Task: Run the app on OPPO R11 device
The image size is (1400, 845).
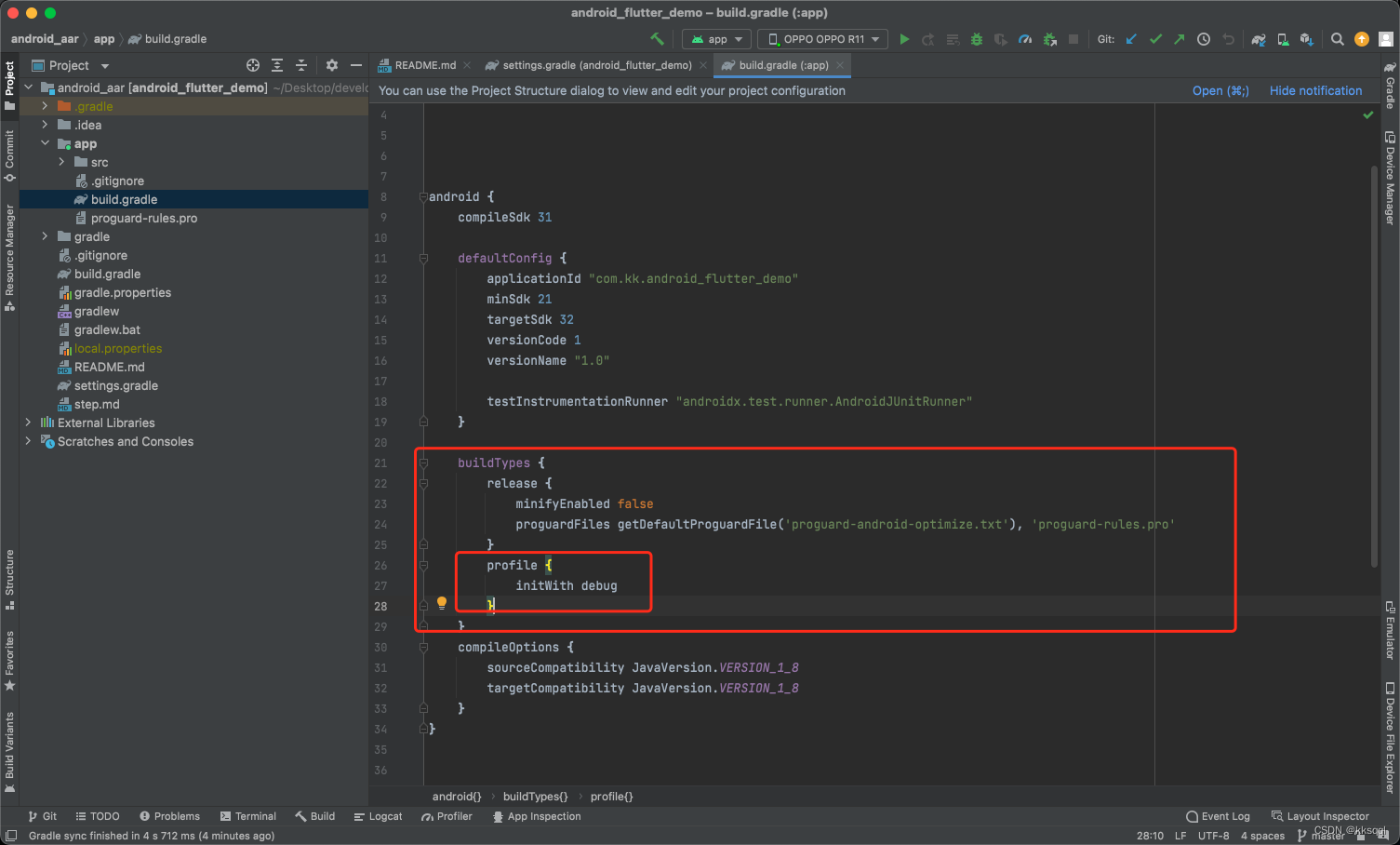Action: [x=904, y=39]
